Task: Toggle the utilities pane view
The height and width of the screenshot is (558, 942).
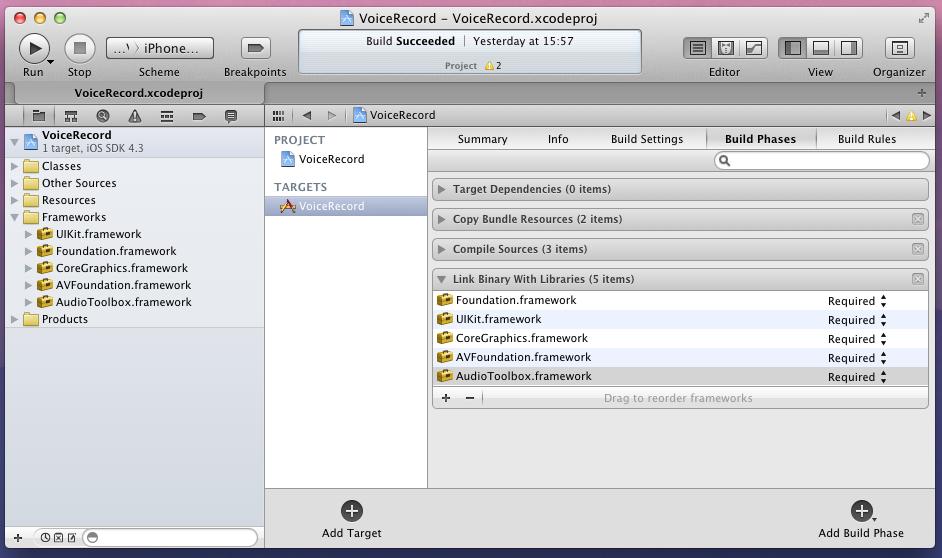Action: click(x=848, y=48)
